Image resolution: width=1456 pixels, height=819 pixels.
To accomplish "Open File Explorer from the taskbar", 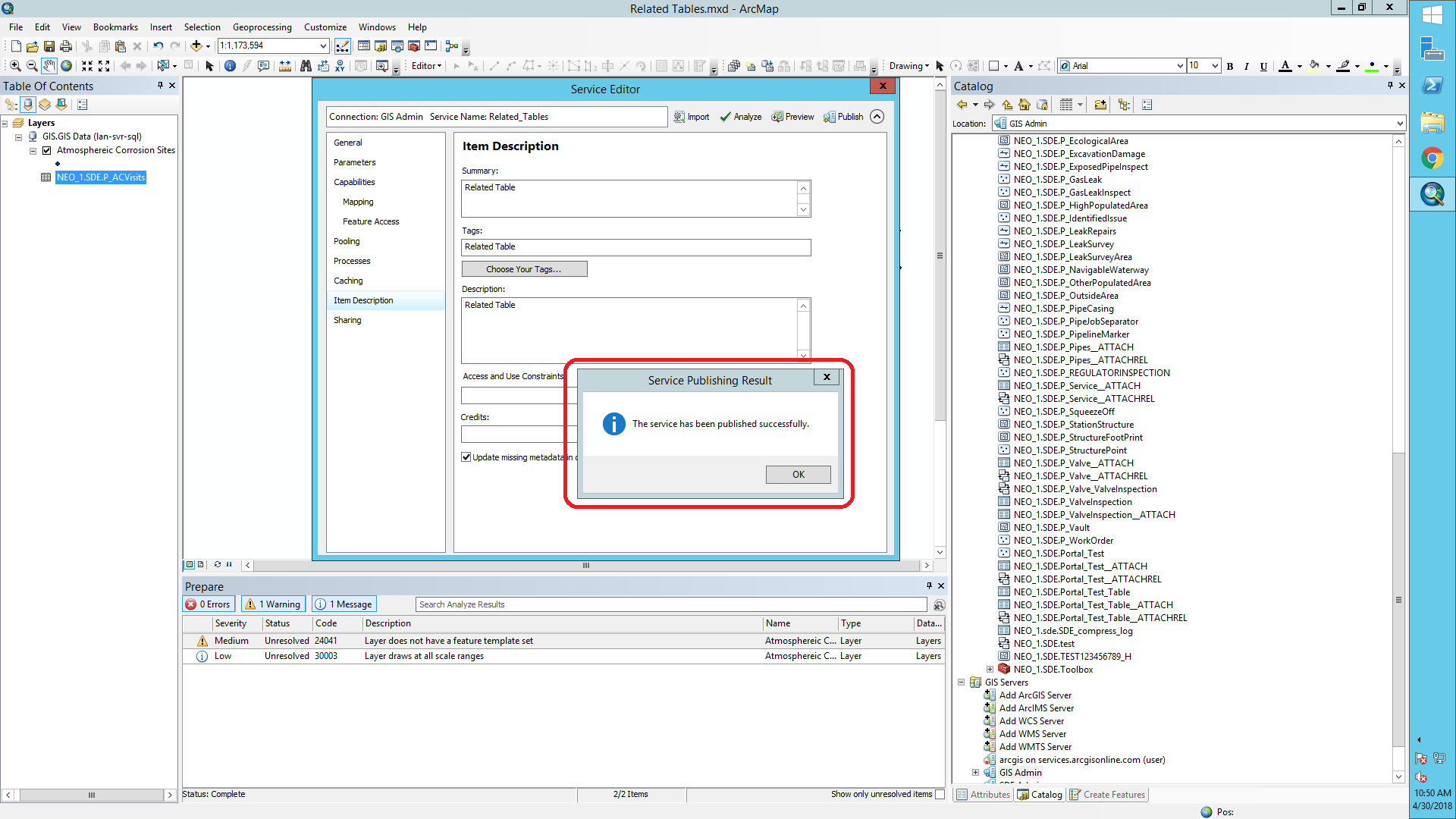I will (1432, 121).
